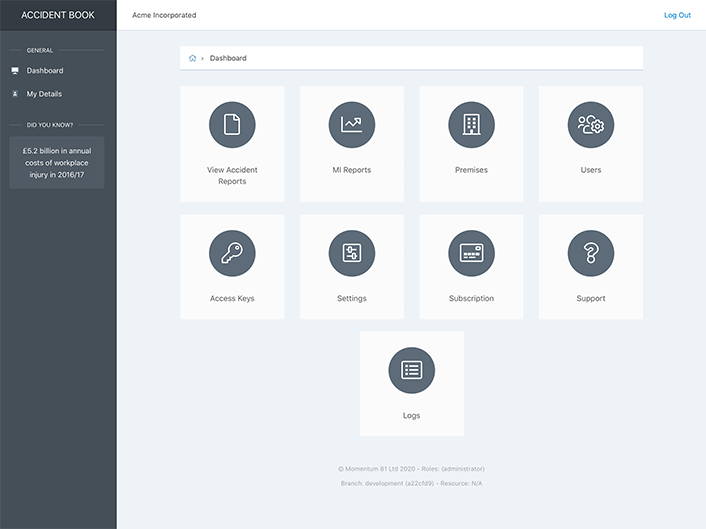This screenshot has height=529, width=706.
Task: Open the Access Keys key icon
Action: pyautogui.click(x=232, y=254)
